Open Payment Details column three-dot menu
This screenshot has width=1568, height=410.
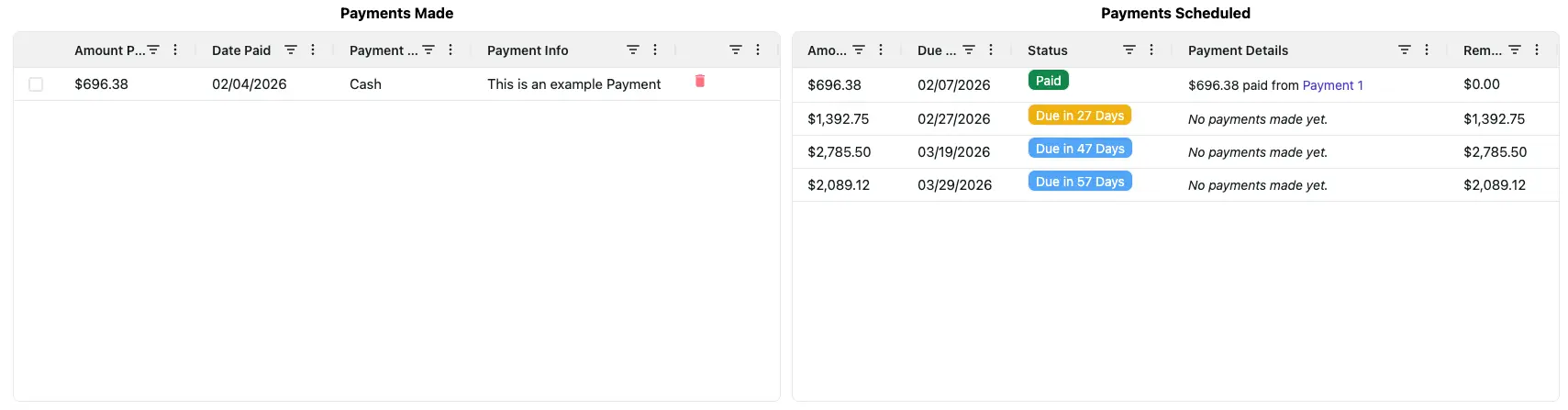(1427, 50)
